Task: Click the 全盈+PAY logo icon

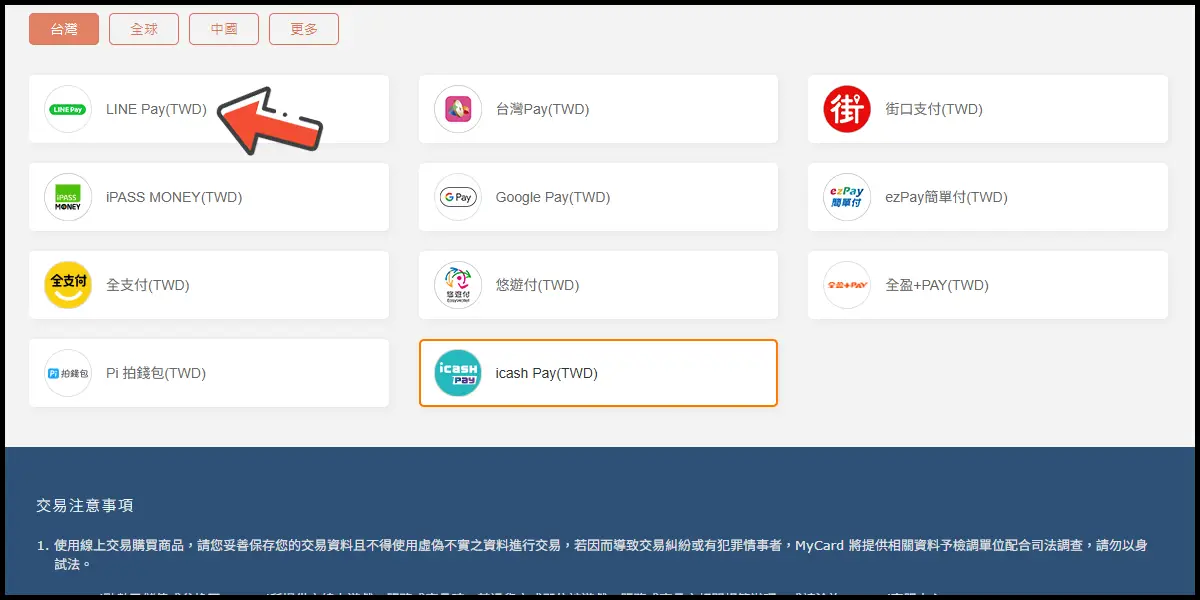Action: [x=847, y=285]
